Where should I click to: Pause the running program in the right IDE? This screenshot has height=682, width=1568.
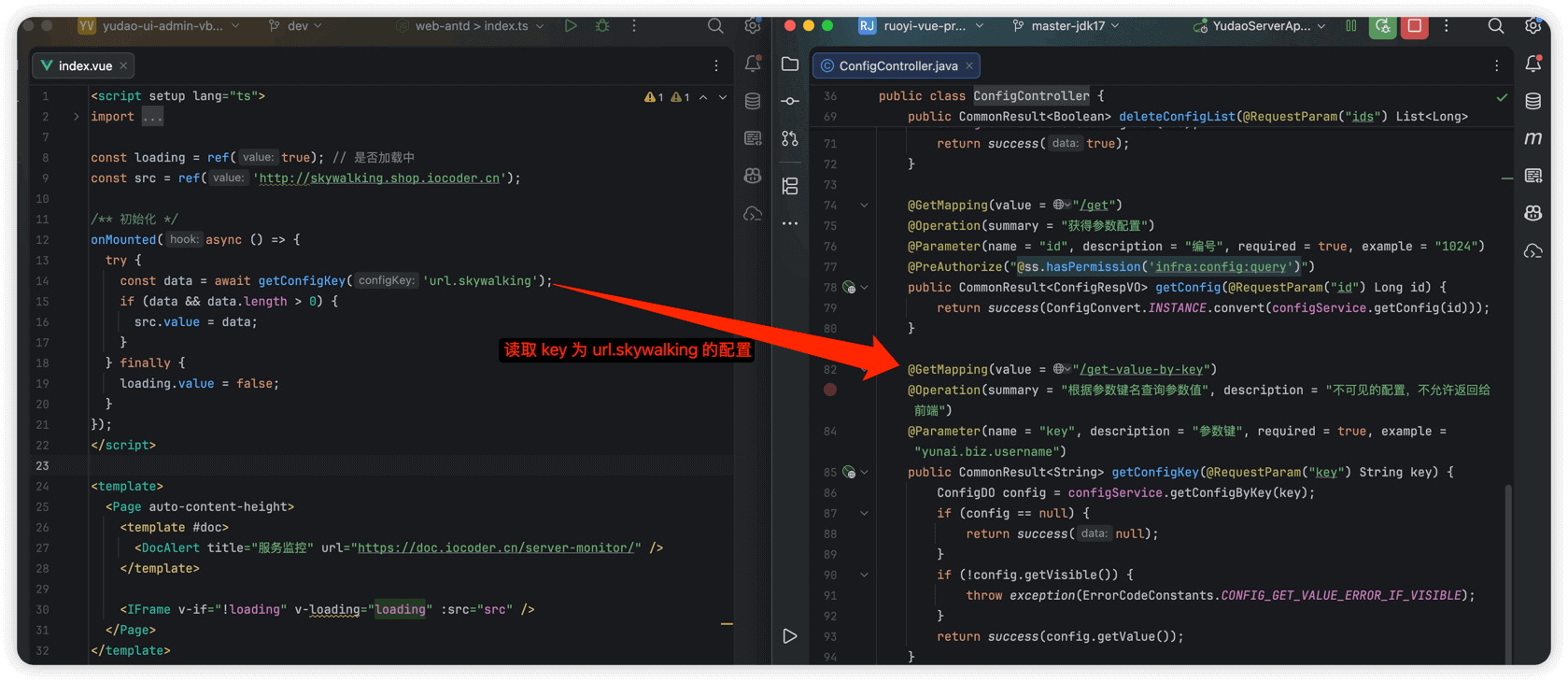point(1350,26)
